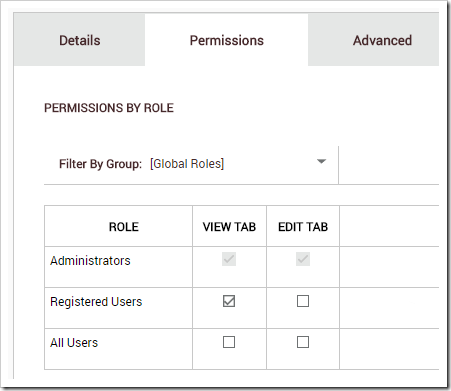The width and height of the screenshot is (451, 391).
Task: Select the Registered Users role label
Action: (96, 301)
